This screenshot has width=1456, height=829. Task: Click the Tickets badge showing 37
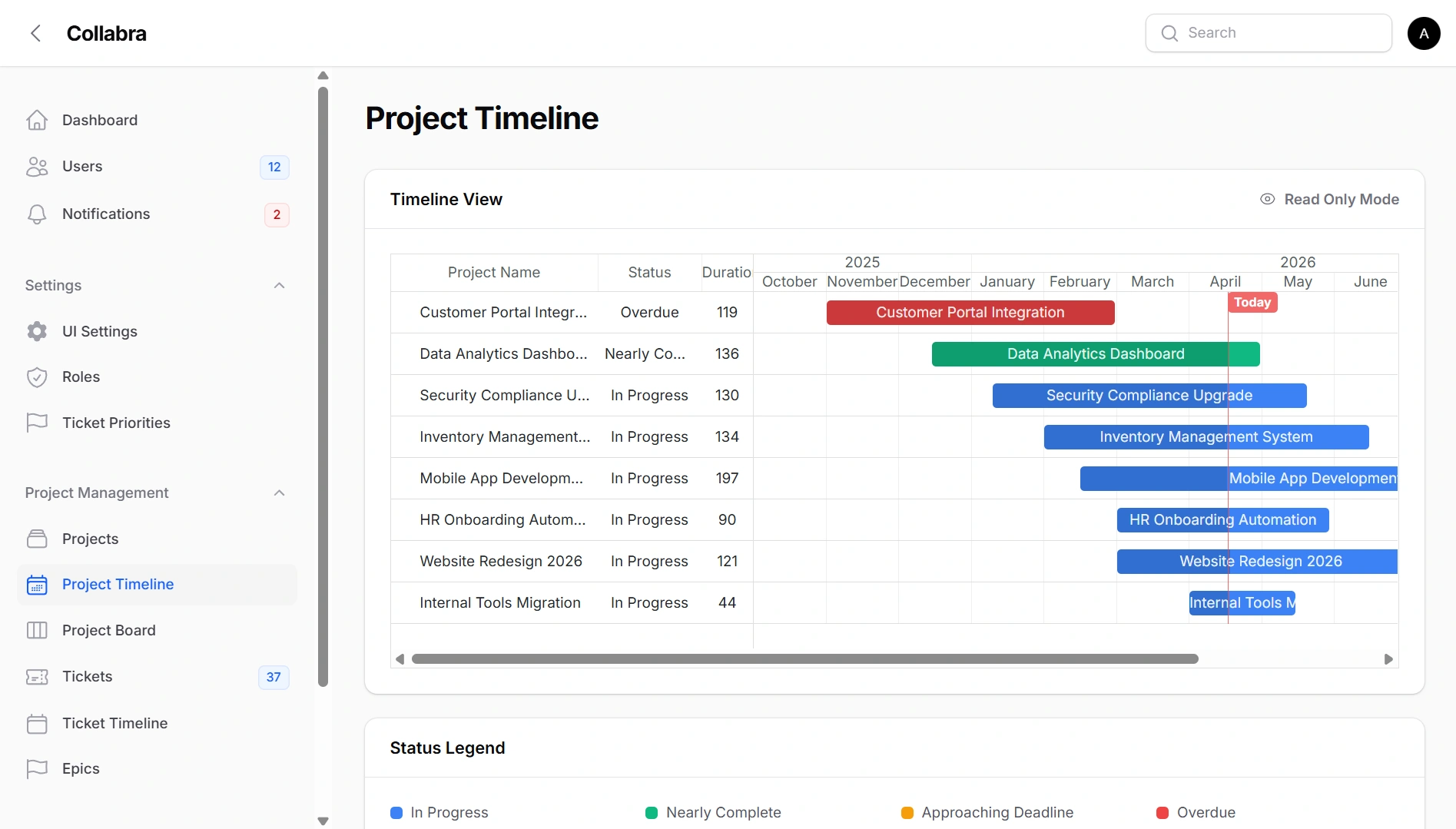point(274,677)
